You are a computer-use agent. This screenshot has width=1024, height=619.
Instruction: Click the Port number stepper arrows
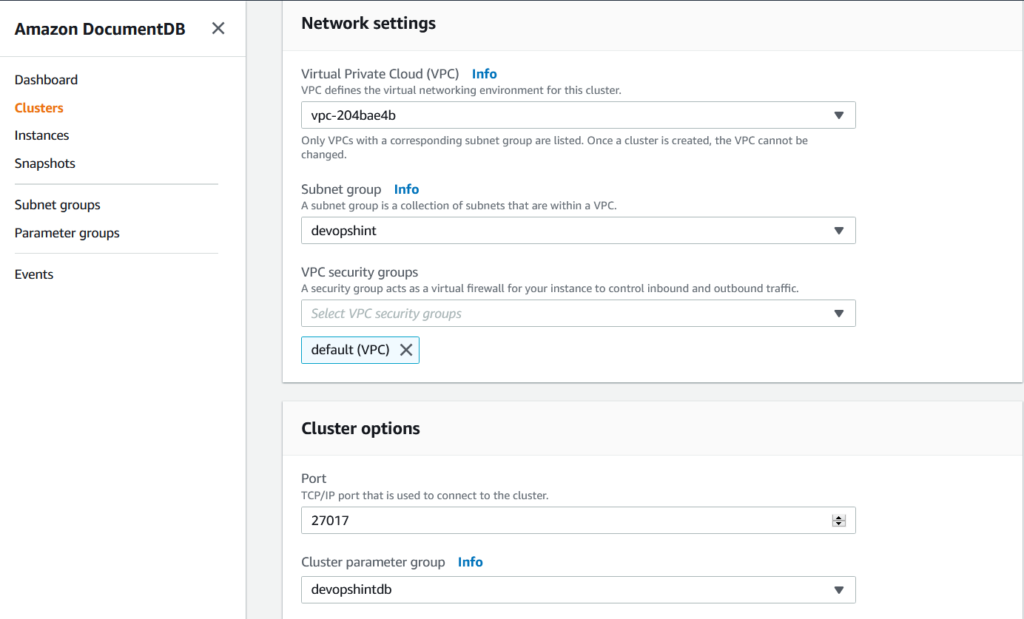[x=839, y=520]
